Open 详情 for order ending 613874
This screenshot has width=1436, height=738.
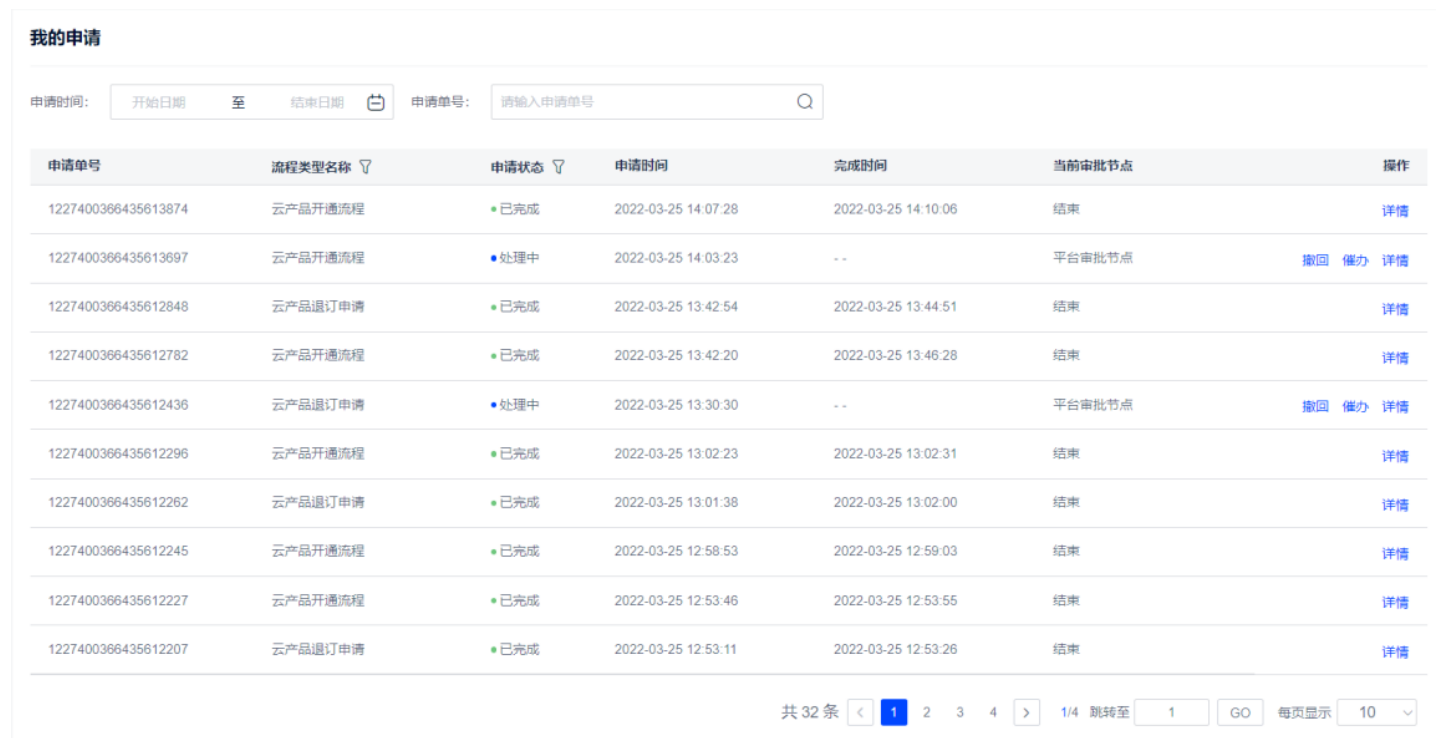(1395, 211)
